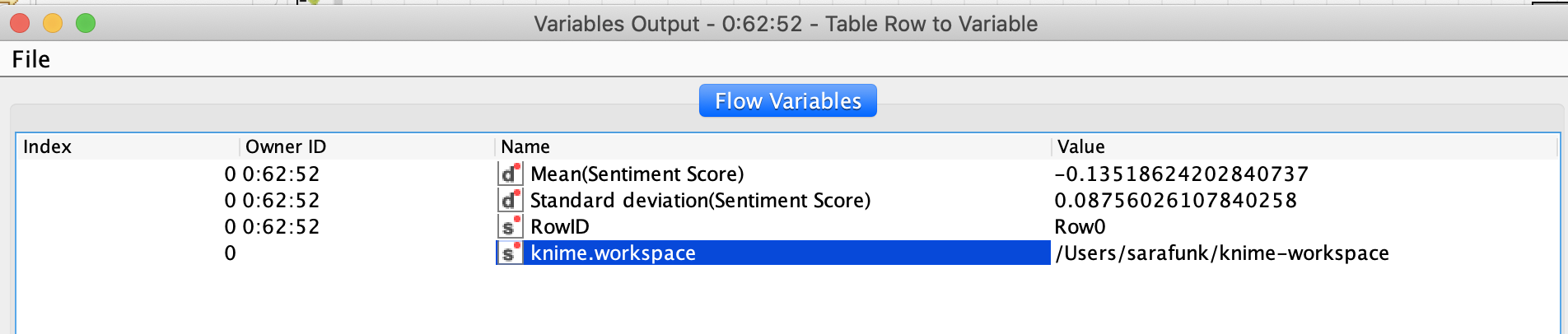Open the File menu
This screenshot has height=334, width=1568.
[x=31, y=59]
